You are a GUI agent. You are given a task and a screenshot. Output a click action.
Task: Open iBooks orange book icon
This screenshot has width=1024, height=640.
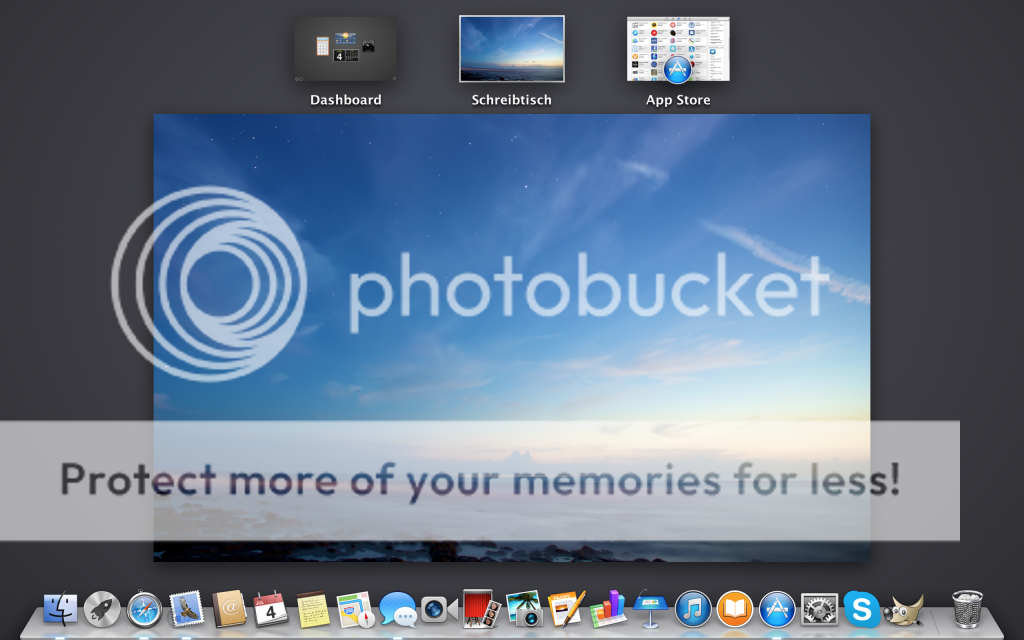pos(735,609)
